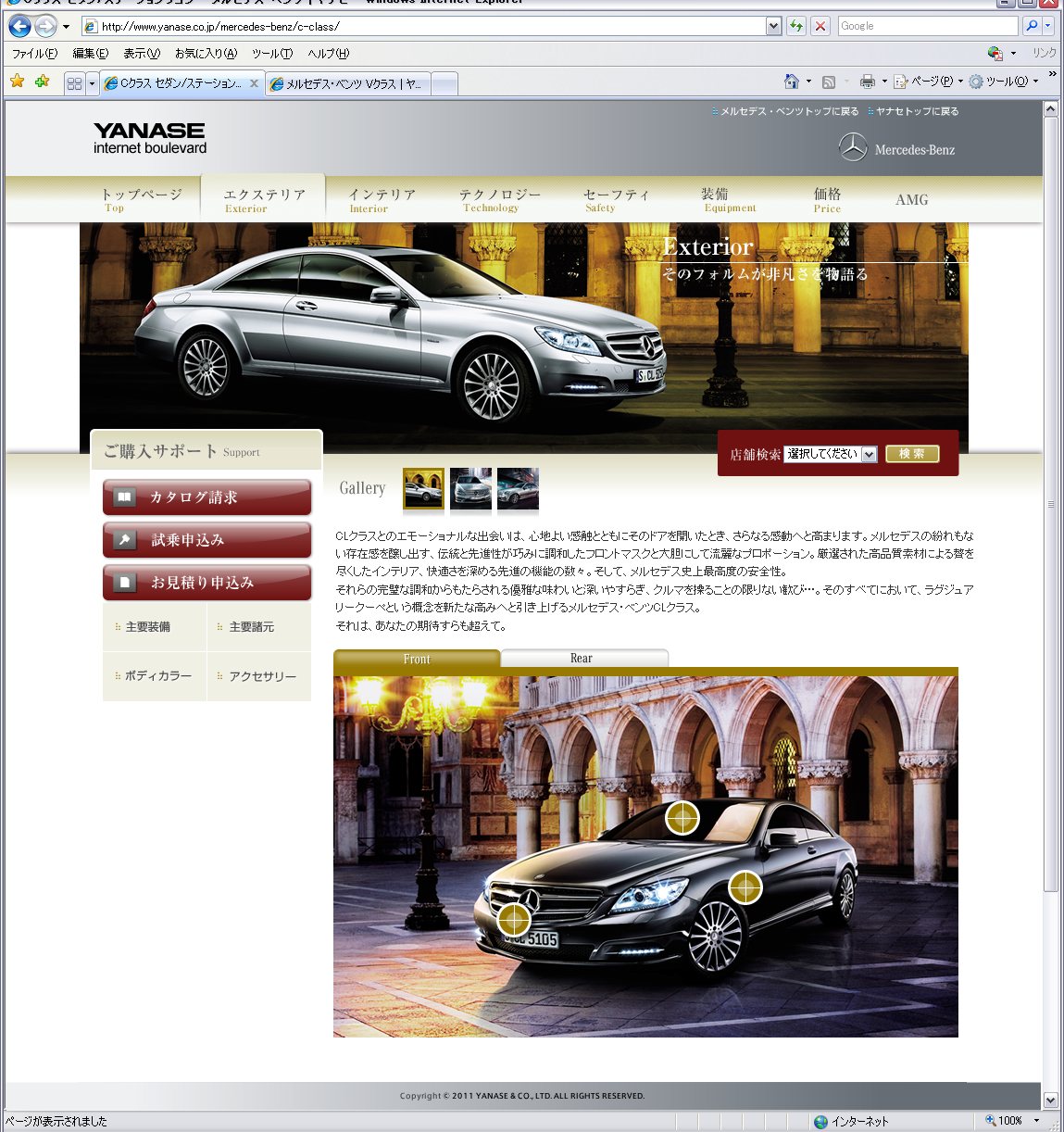The image size is (1064, 1132).
Task: Follow the ボディカラー body color link
Action: [157, 676]
